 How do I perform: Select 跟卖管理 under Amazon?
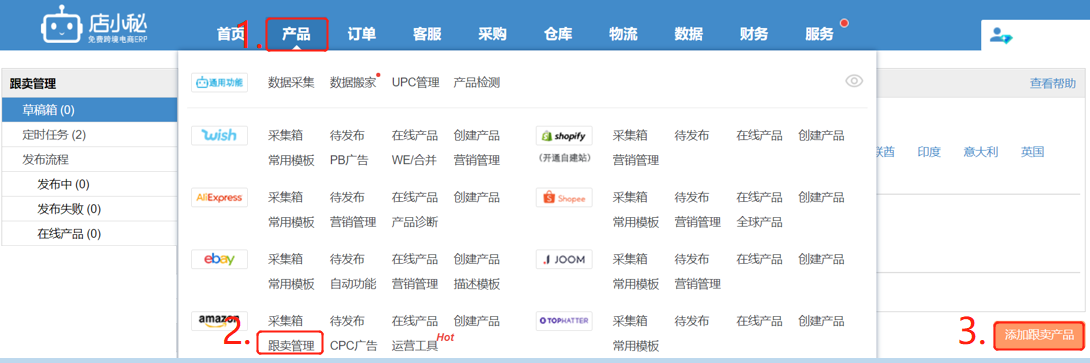point(291,345)
